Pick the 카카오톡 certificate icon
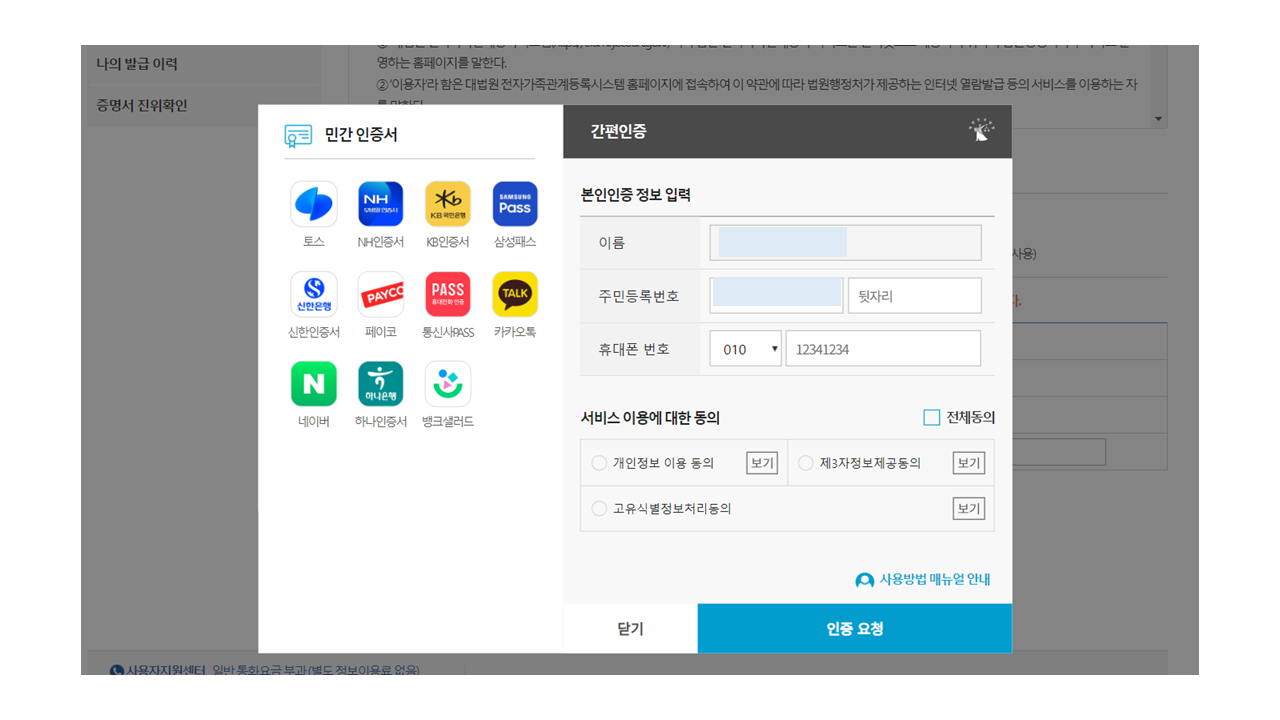Viewport: 1280px width, 720px height. pos(514,293)
